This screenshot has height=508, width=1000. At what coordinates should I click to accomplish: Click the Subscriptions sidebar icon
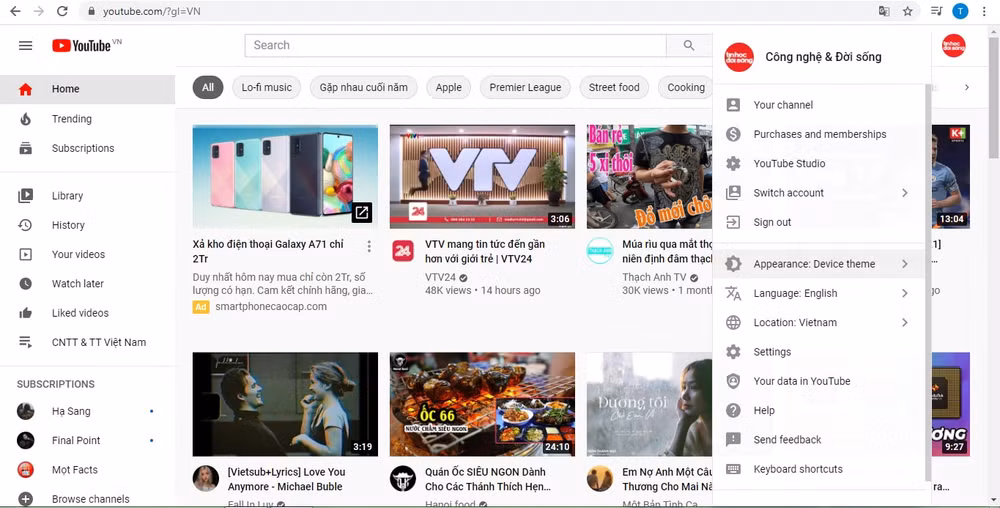[26, 149]
